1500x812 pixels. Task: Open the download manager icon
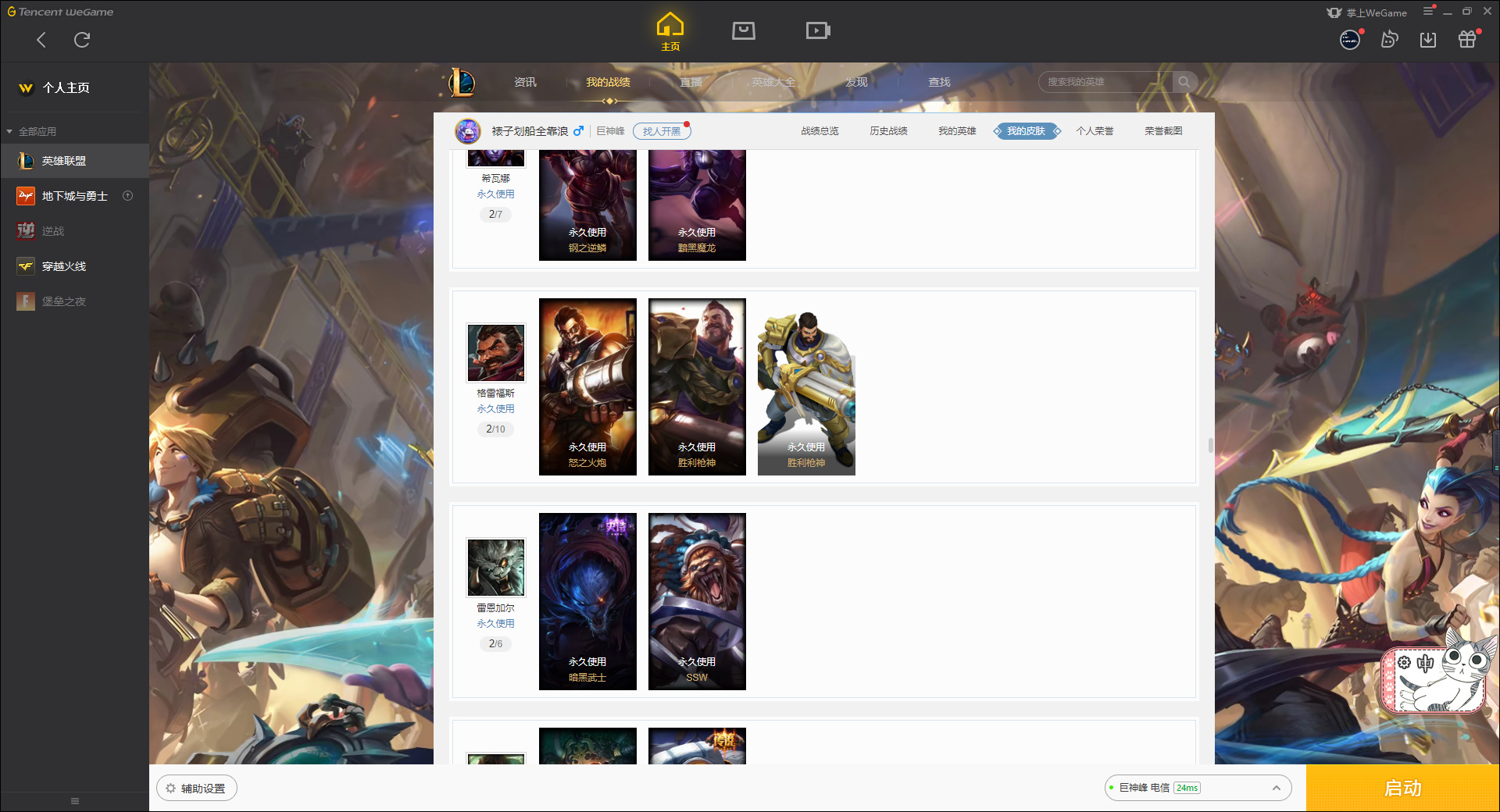(1428, 39)
